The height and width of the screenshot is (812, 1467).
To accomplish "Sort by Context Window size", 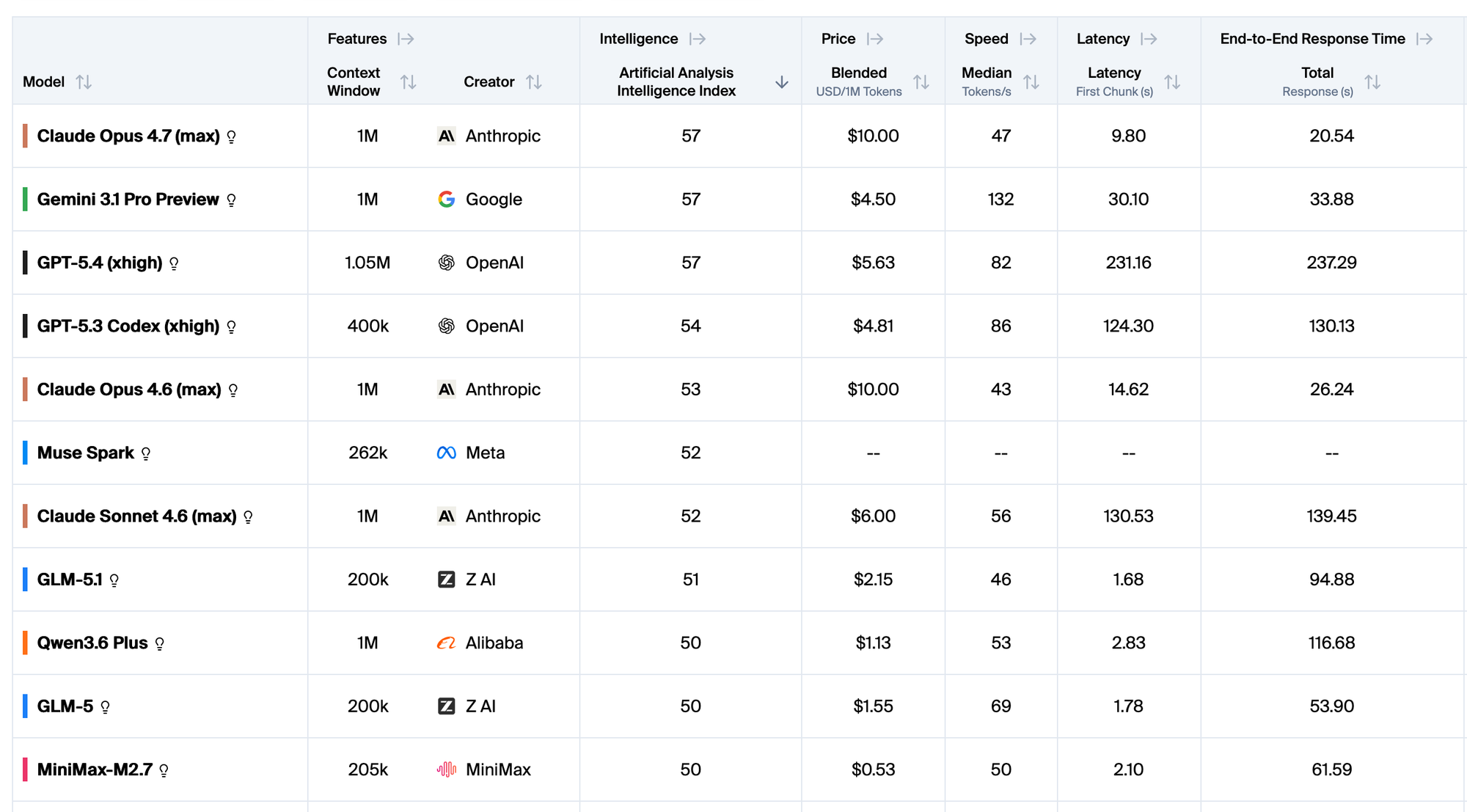I will tap(408, 82).
